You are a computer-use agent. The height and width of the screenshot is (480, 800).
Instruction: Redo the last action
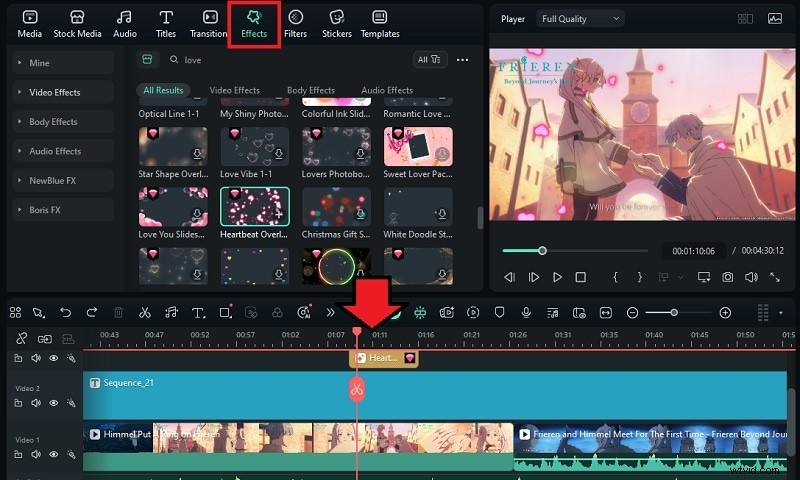92,312
